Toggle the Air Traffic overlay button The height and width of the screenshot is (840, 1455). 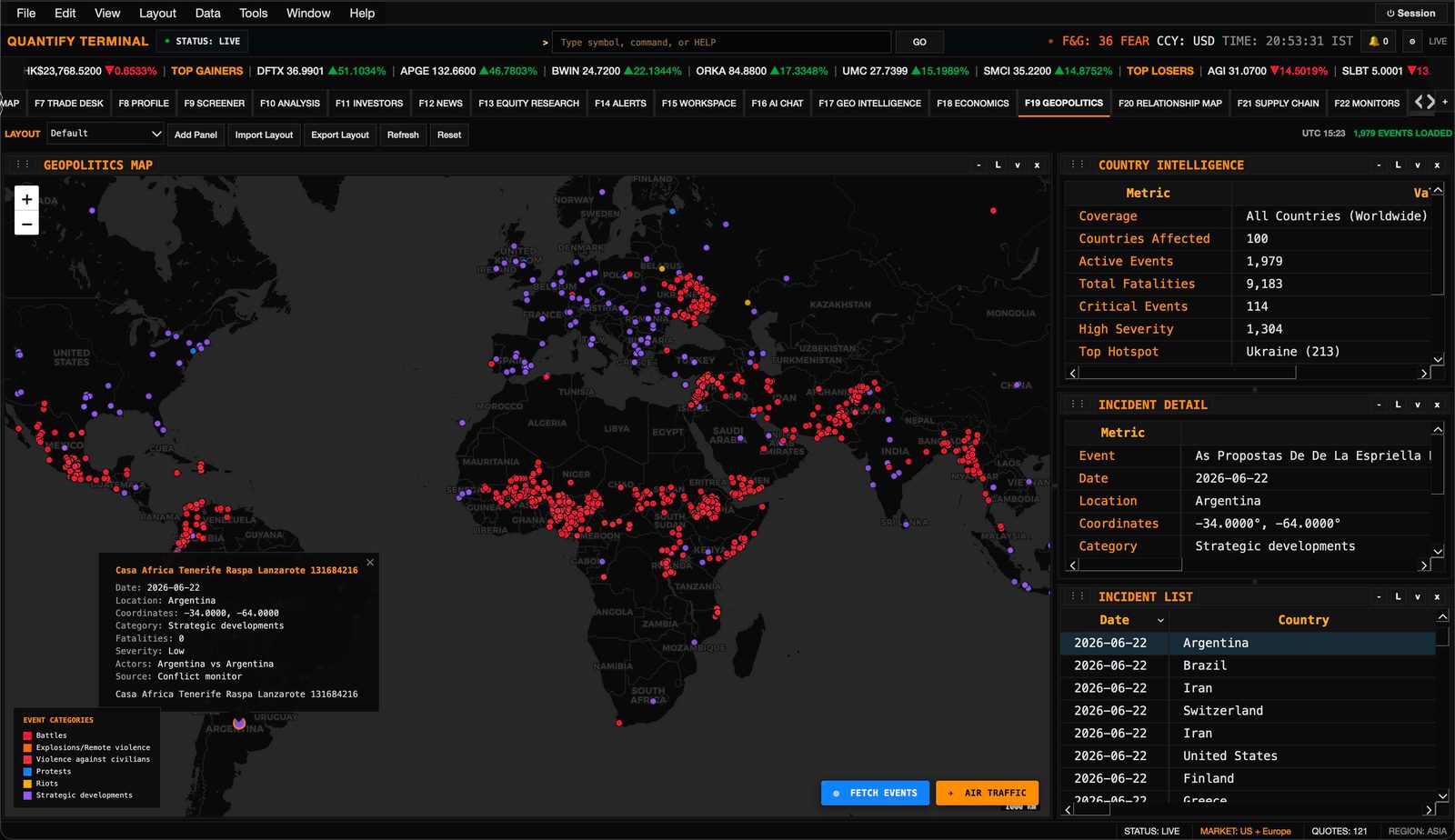(987, 793)
